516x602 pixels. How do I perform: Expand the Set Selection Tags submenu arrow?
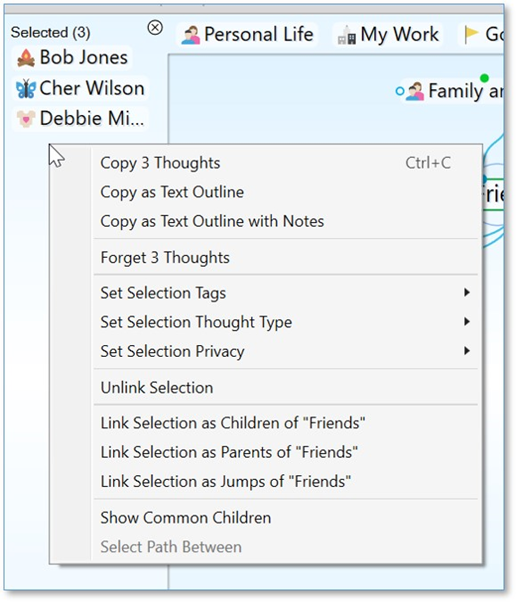[467, 293]
